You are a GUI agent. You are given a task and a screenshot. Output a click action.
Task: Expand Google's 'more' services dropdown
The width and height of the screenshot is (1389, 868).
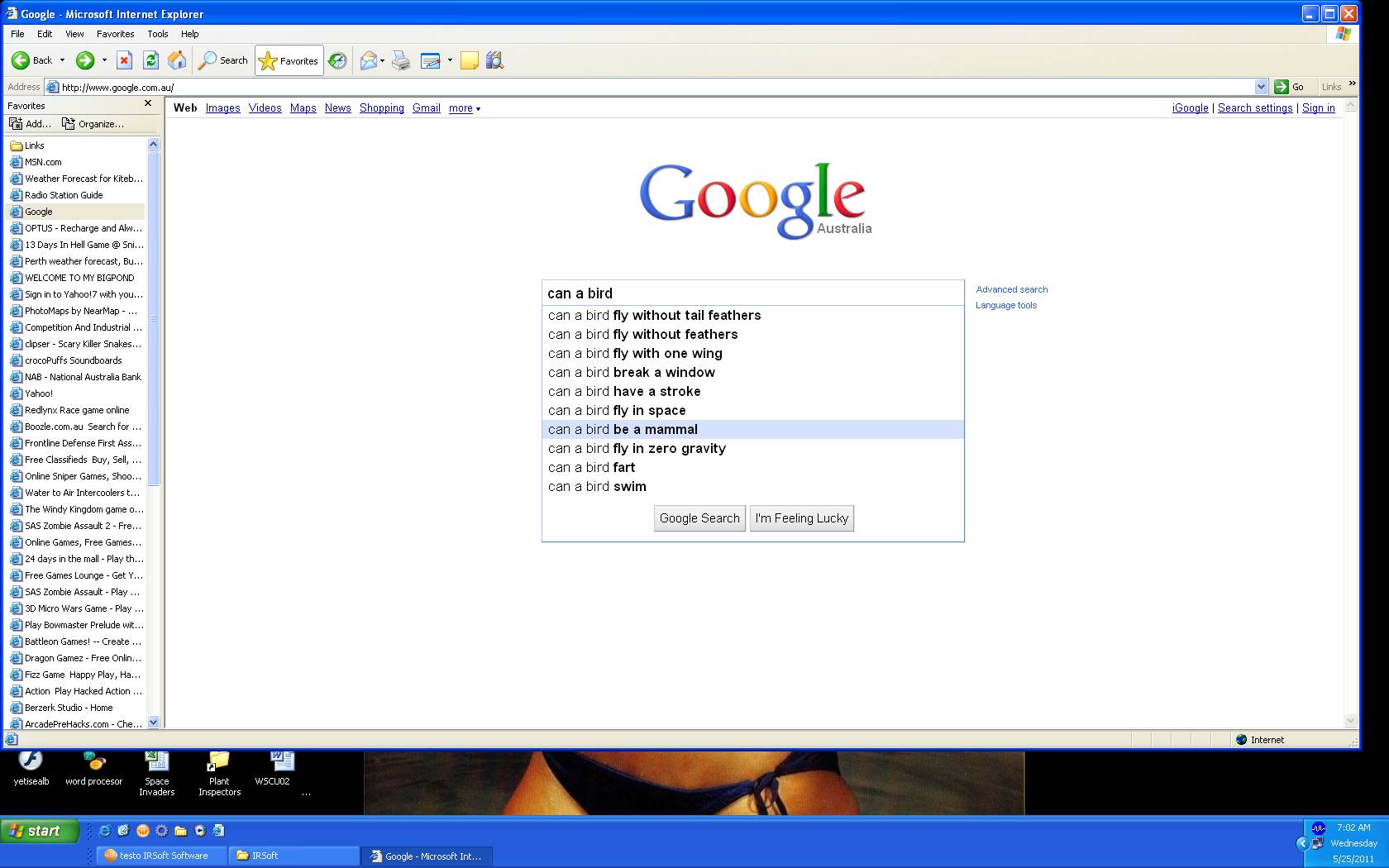[x=464, y=108]
